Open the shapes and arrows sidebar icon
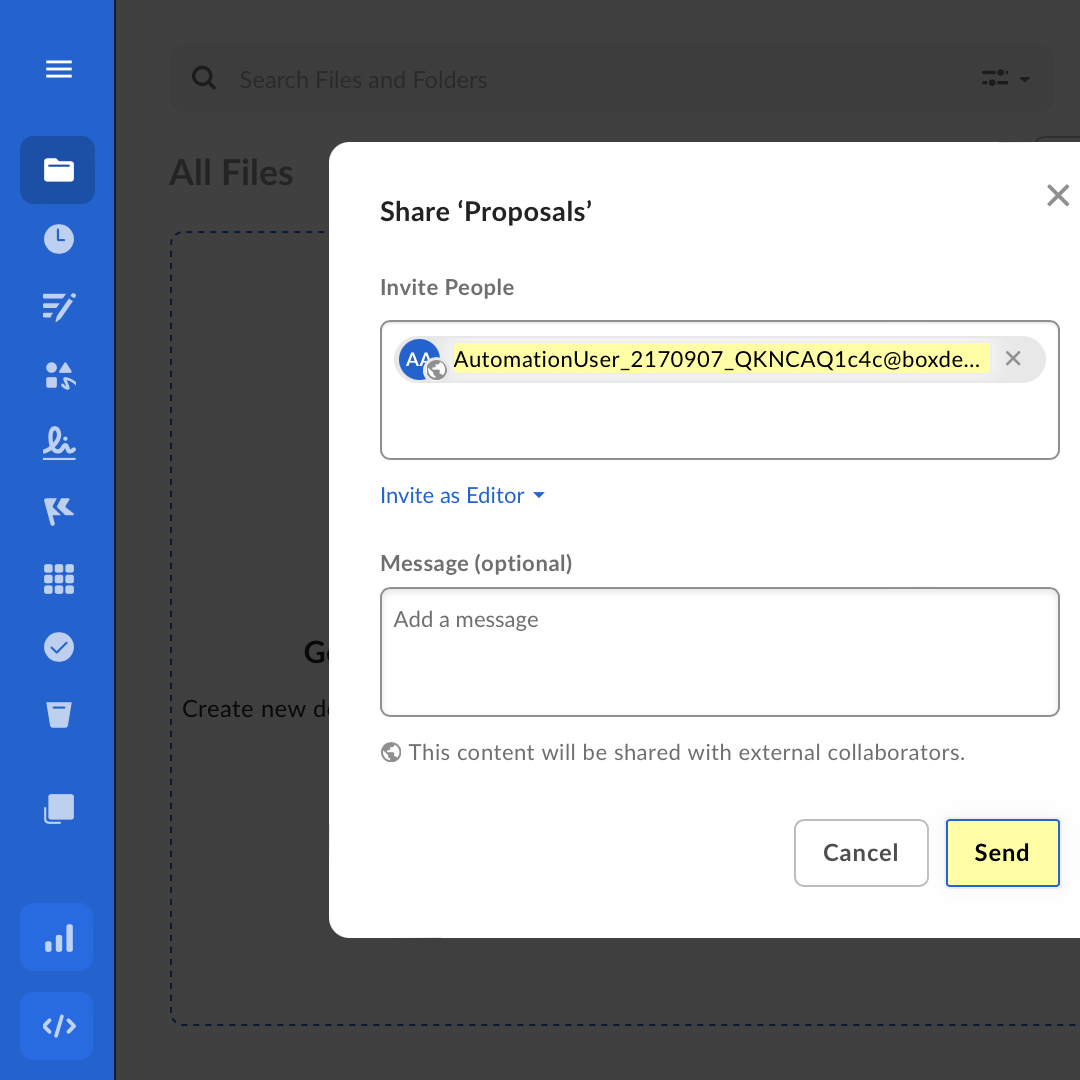 coord(59,375)
